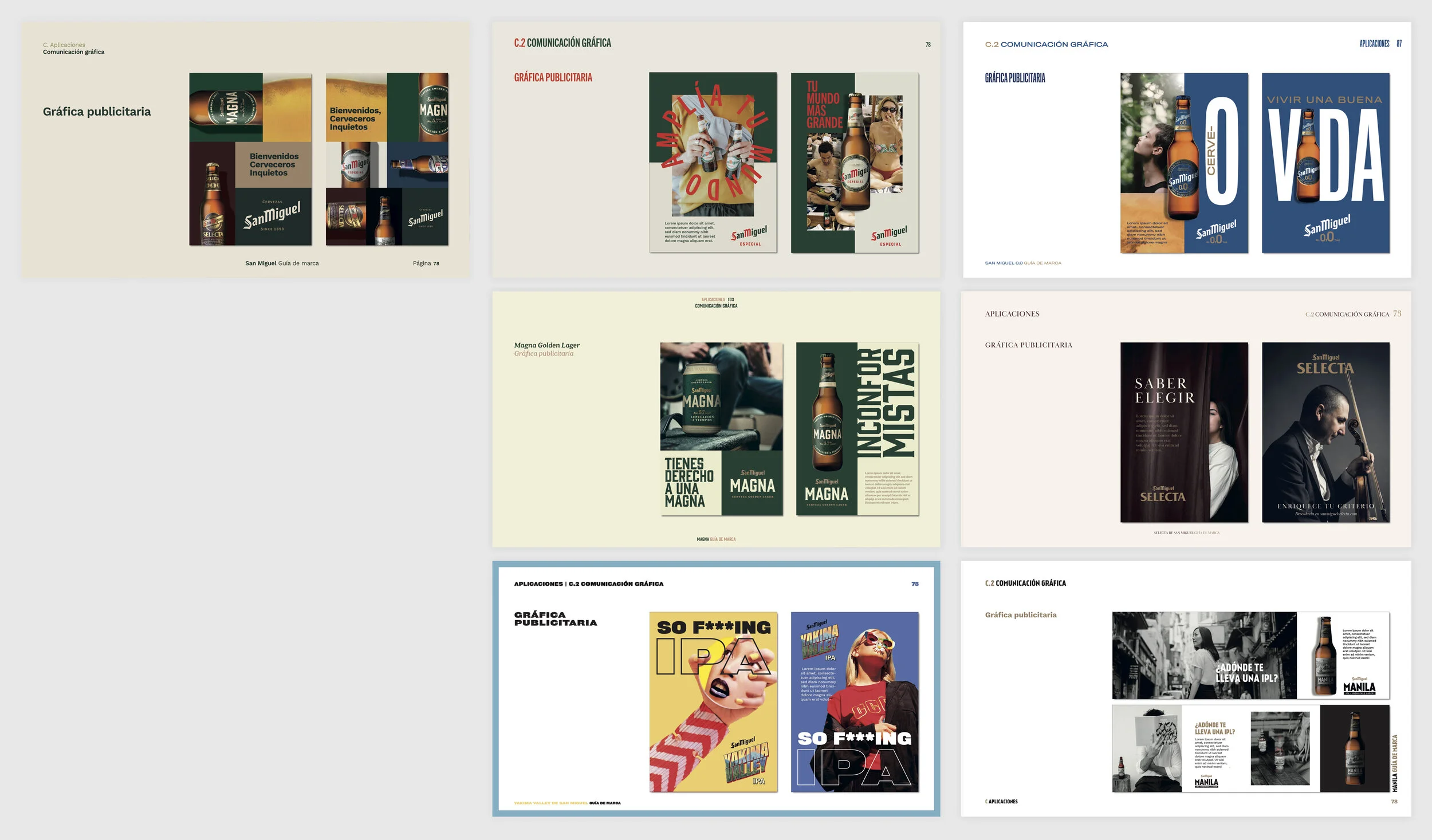The height and width of the screenshot is (840, 1432).
Task: Click vertical 'MANILA GUÍA DE MARCA' text
Action: 1395,763
